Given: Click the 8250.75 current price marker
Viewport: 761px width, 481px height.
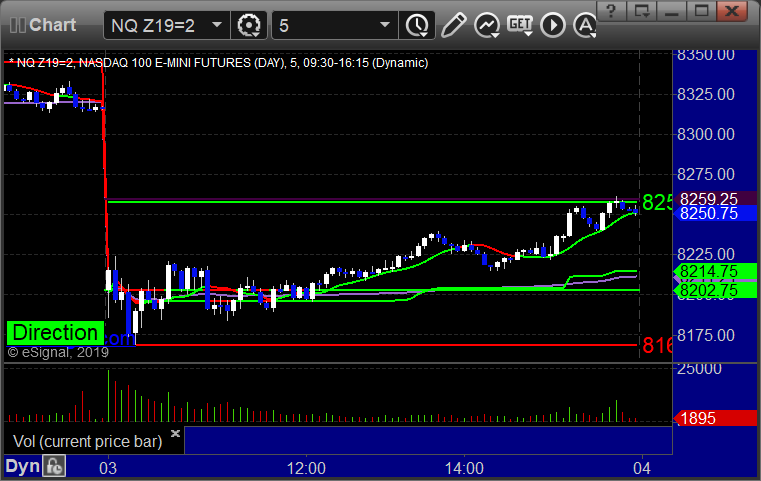Looking at the screenshot, I should (x=713, y=213).
